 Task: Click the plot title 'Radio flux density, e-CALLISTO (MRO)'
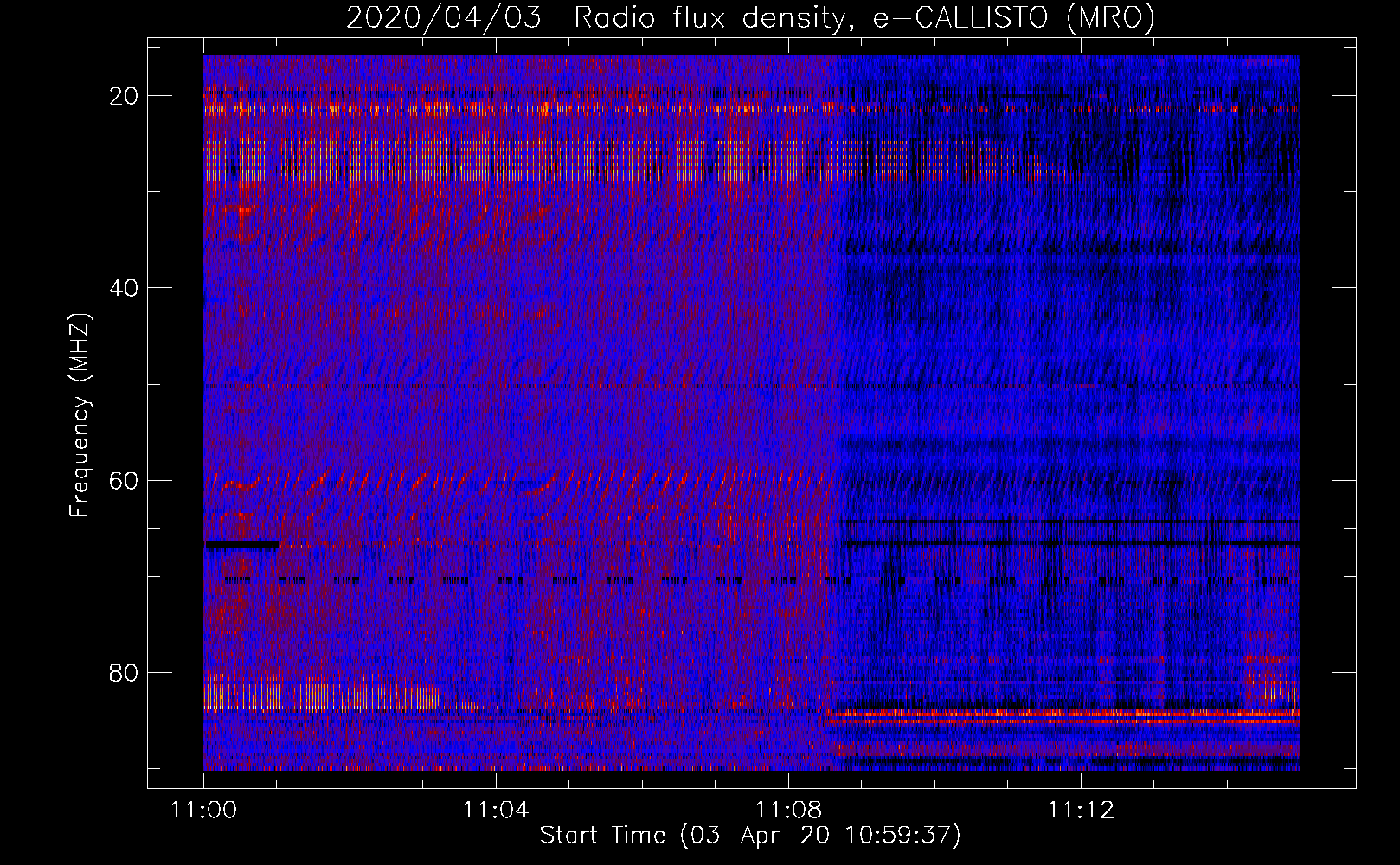[864, 17]
